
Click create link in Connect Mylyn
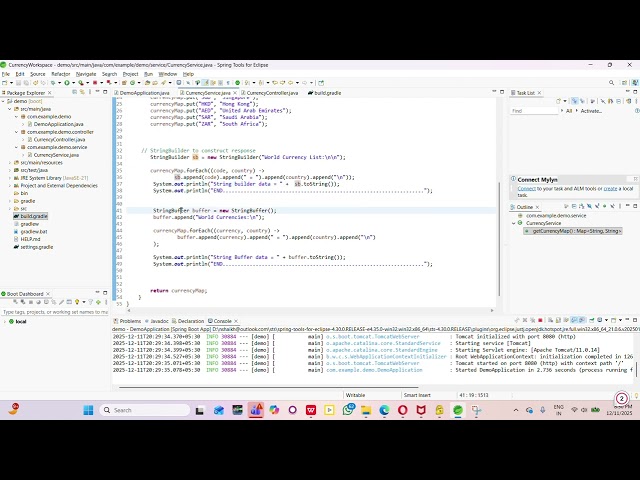(610, 189)
